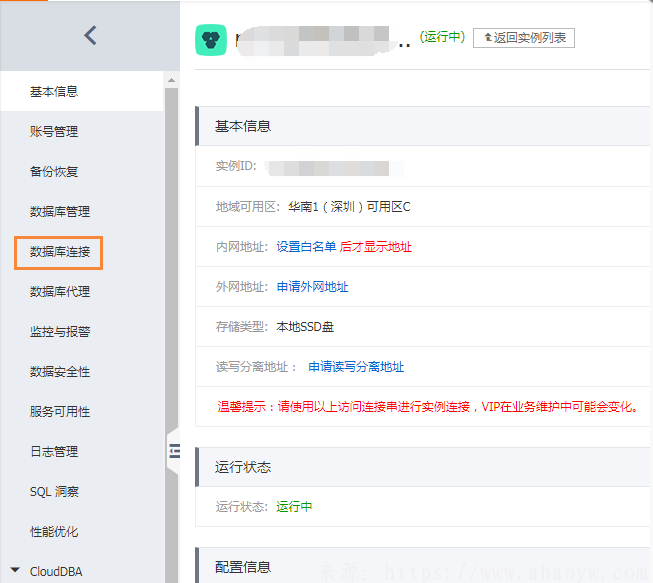653x583 pixels.
Task: Open 性能优化 in the sidebar
Action: (x=54, y=532)
